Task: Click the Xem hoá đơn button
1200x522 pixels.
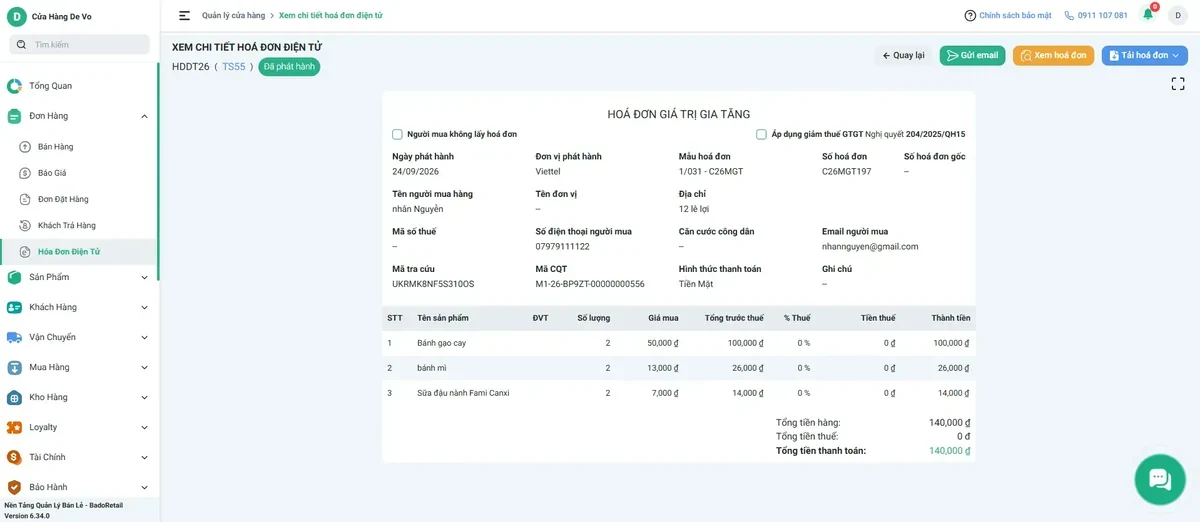Action: [1053, 55]
